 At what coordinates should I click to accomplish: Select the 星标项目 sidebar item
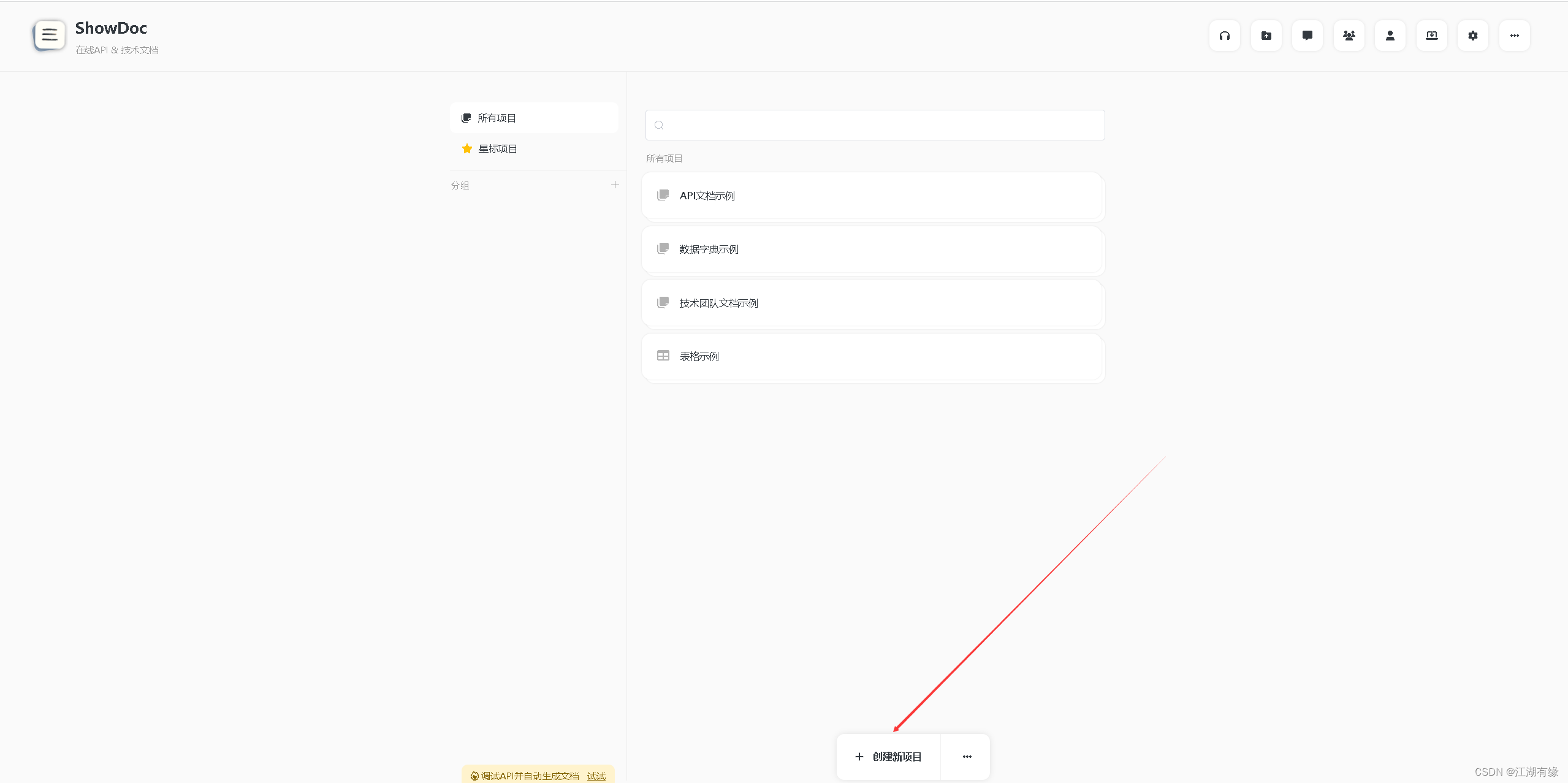534,148
